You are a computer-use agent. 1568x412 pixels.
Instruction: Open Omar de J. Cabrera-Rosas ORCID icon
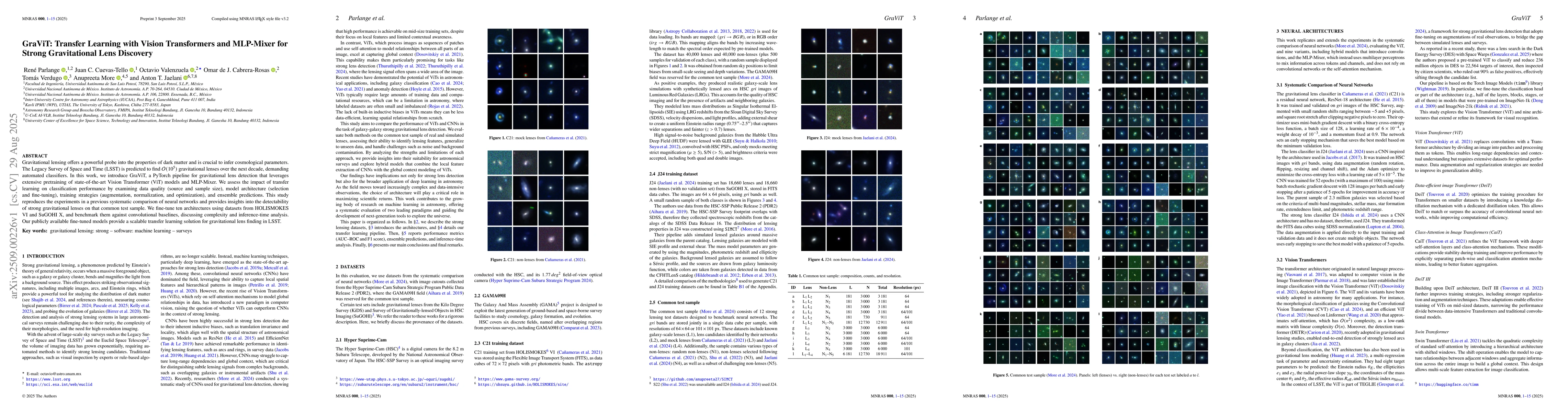[273, 70]
